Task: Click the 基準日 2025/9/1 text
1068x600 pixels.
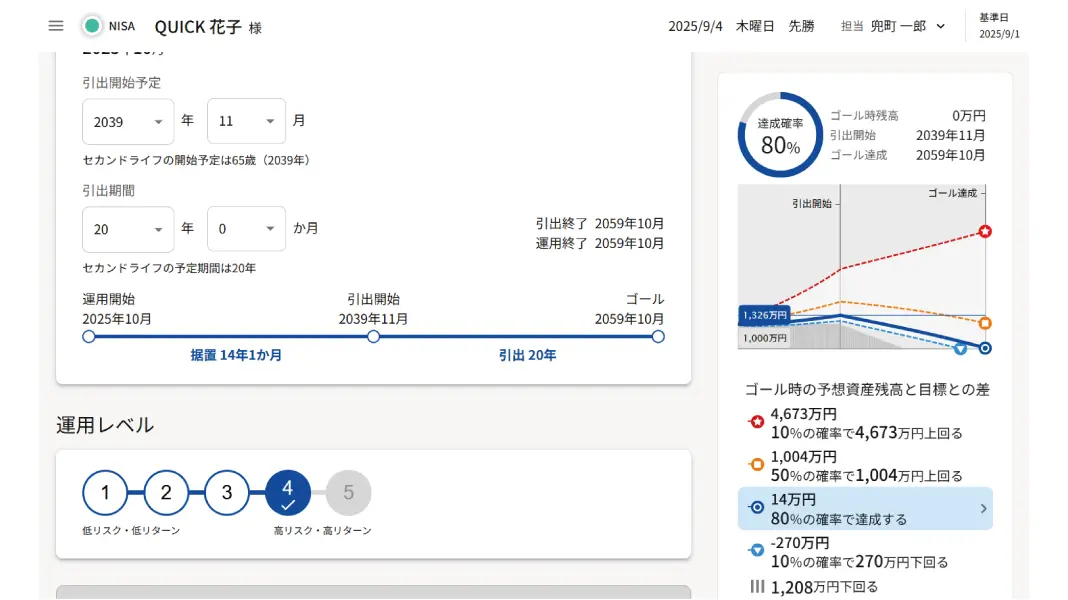Action: point(999,26)
